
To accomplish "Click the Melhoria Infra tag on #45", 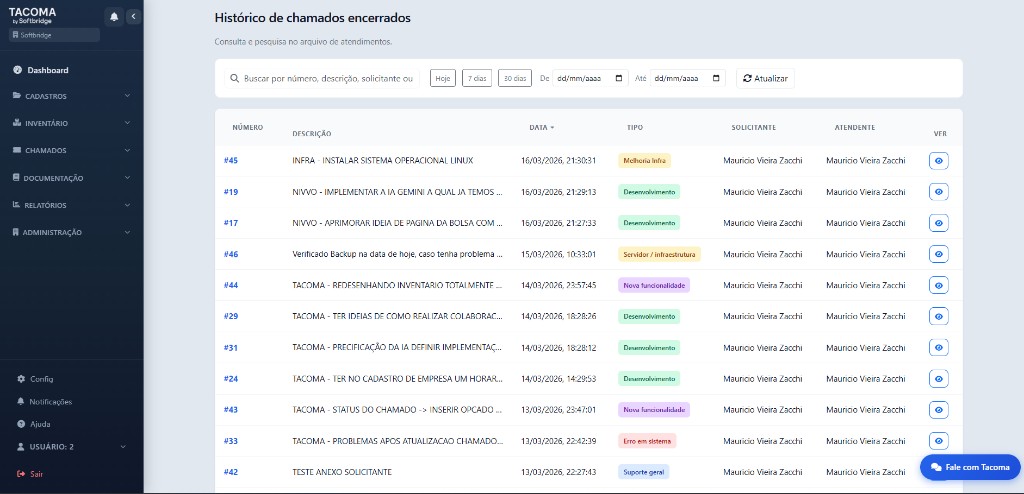I will (x=644, y=161).
